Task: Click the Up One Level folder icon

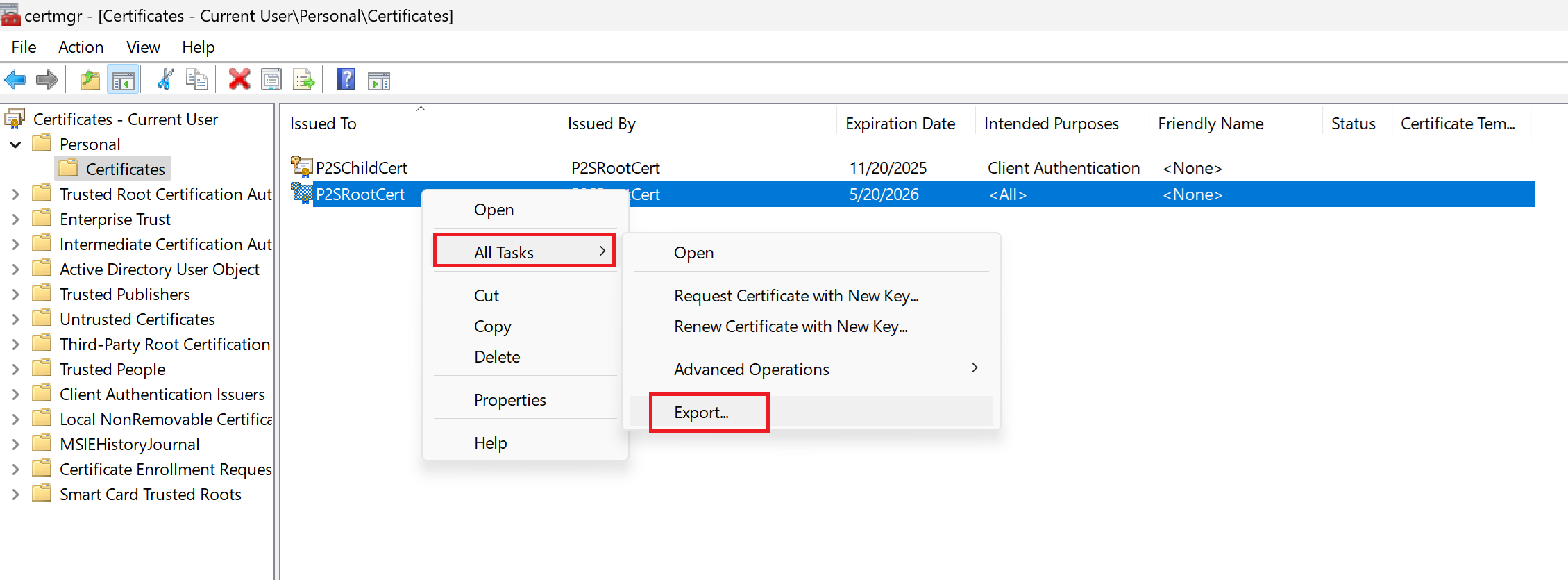Action: click(90, 80)
